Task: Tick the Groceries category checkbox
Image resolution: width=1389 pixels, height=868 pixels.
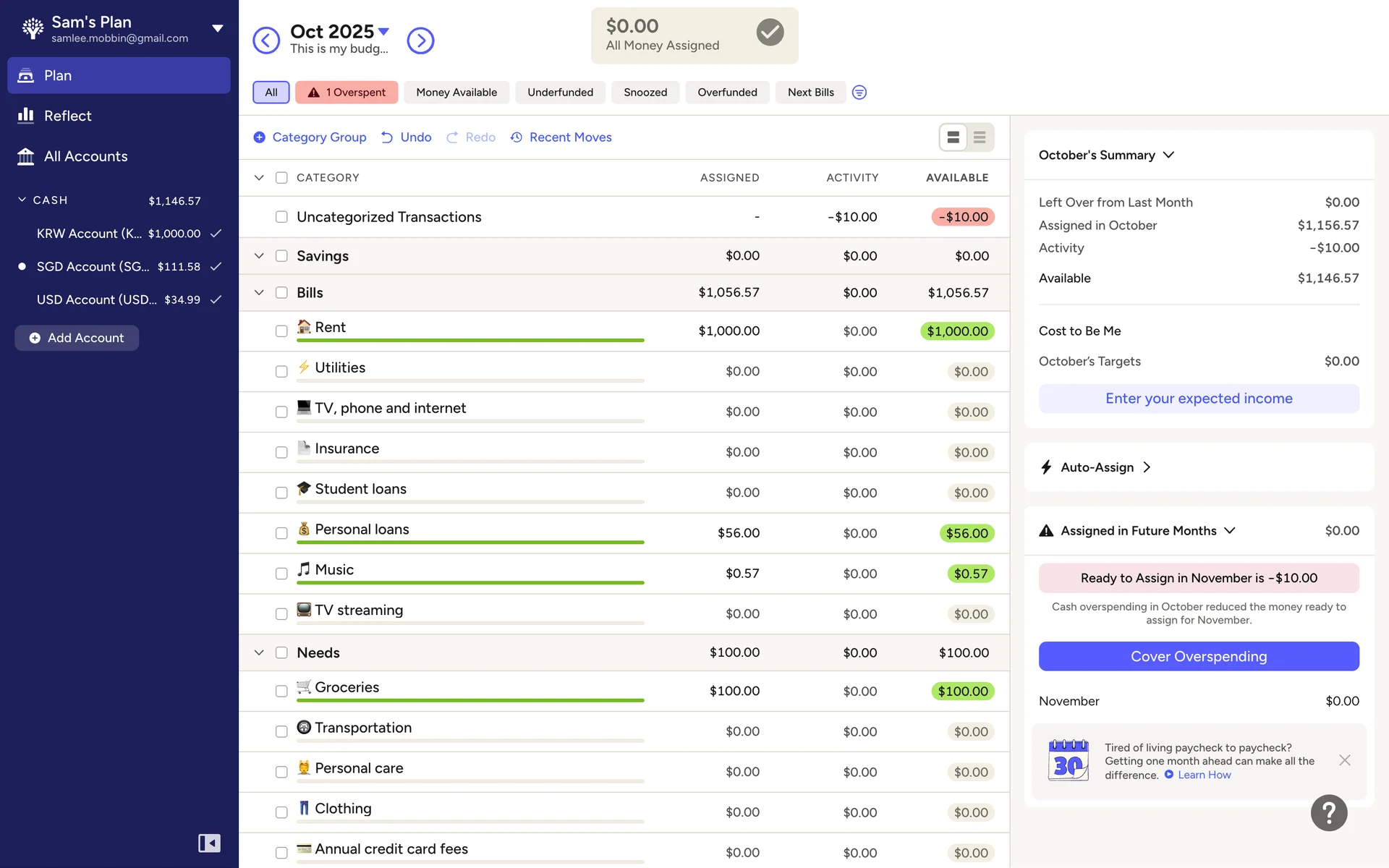Action: pos(281,692)
